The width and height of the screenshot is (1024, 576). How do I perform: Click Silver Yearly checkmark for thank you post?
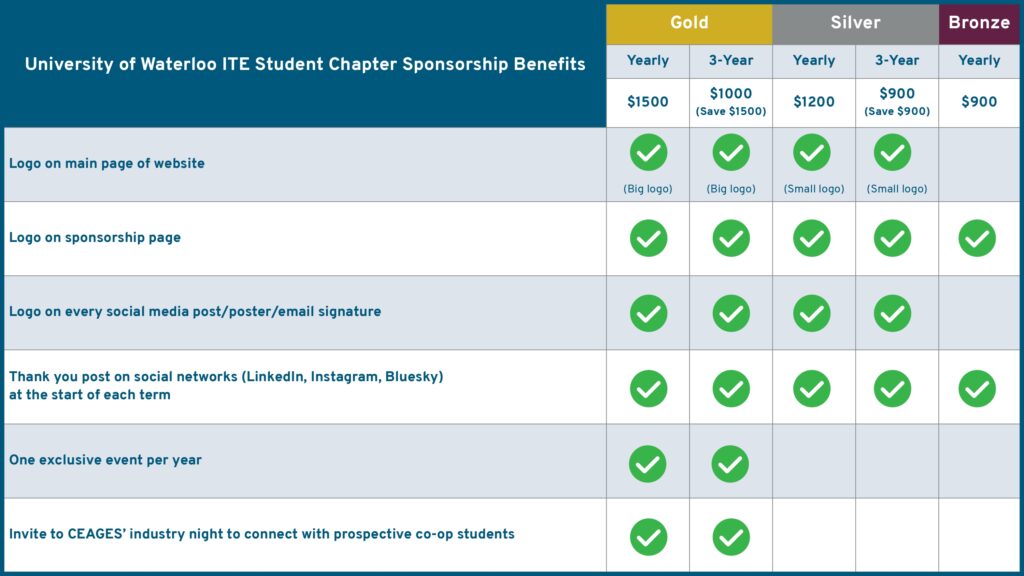tap(811, 388)
